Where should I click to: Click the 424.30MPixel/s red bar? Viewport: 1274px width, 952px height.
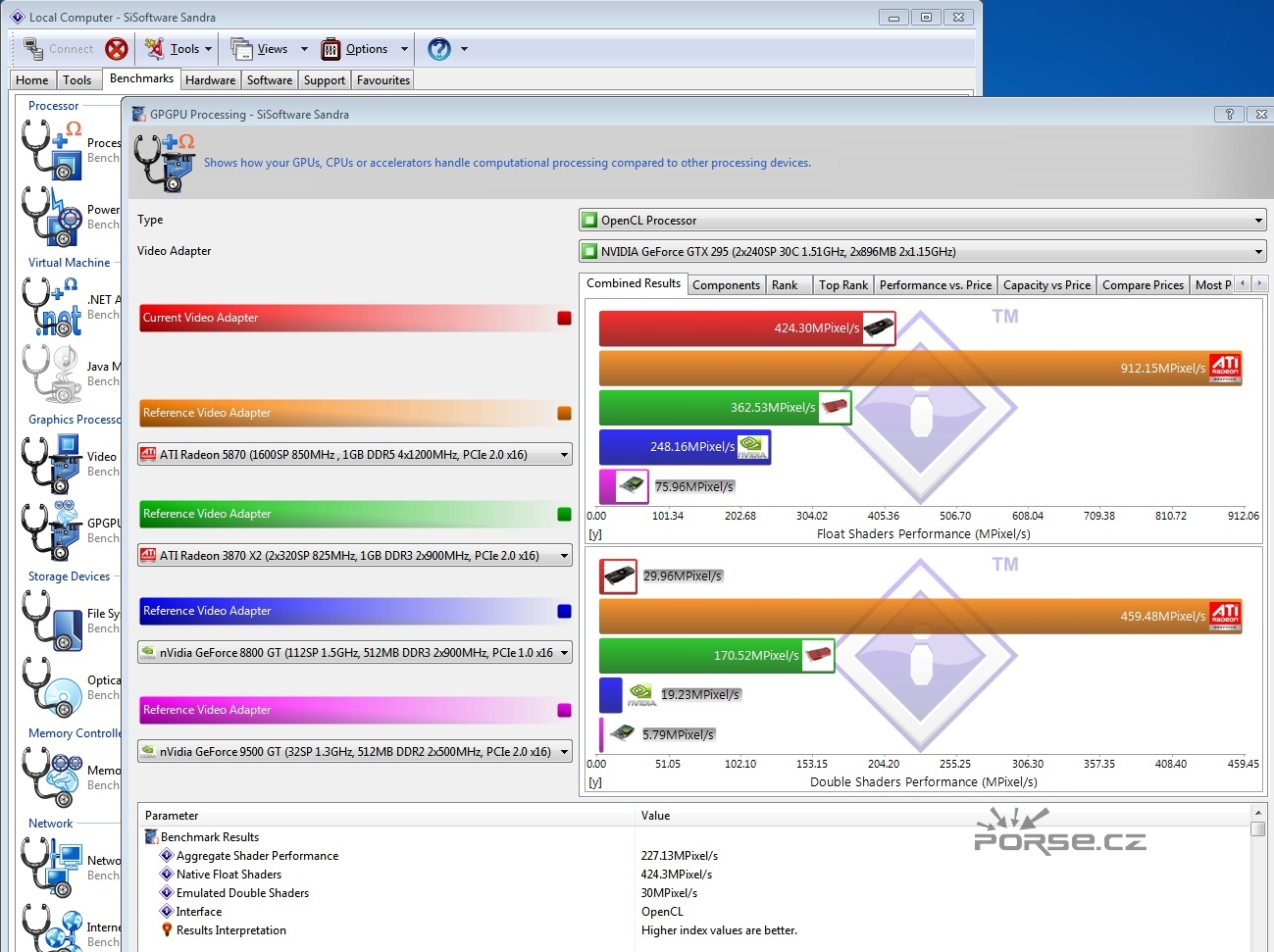[x=747, y=328]
